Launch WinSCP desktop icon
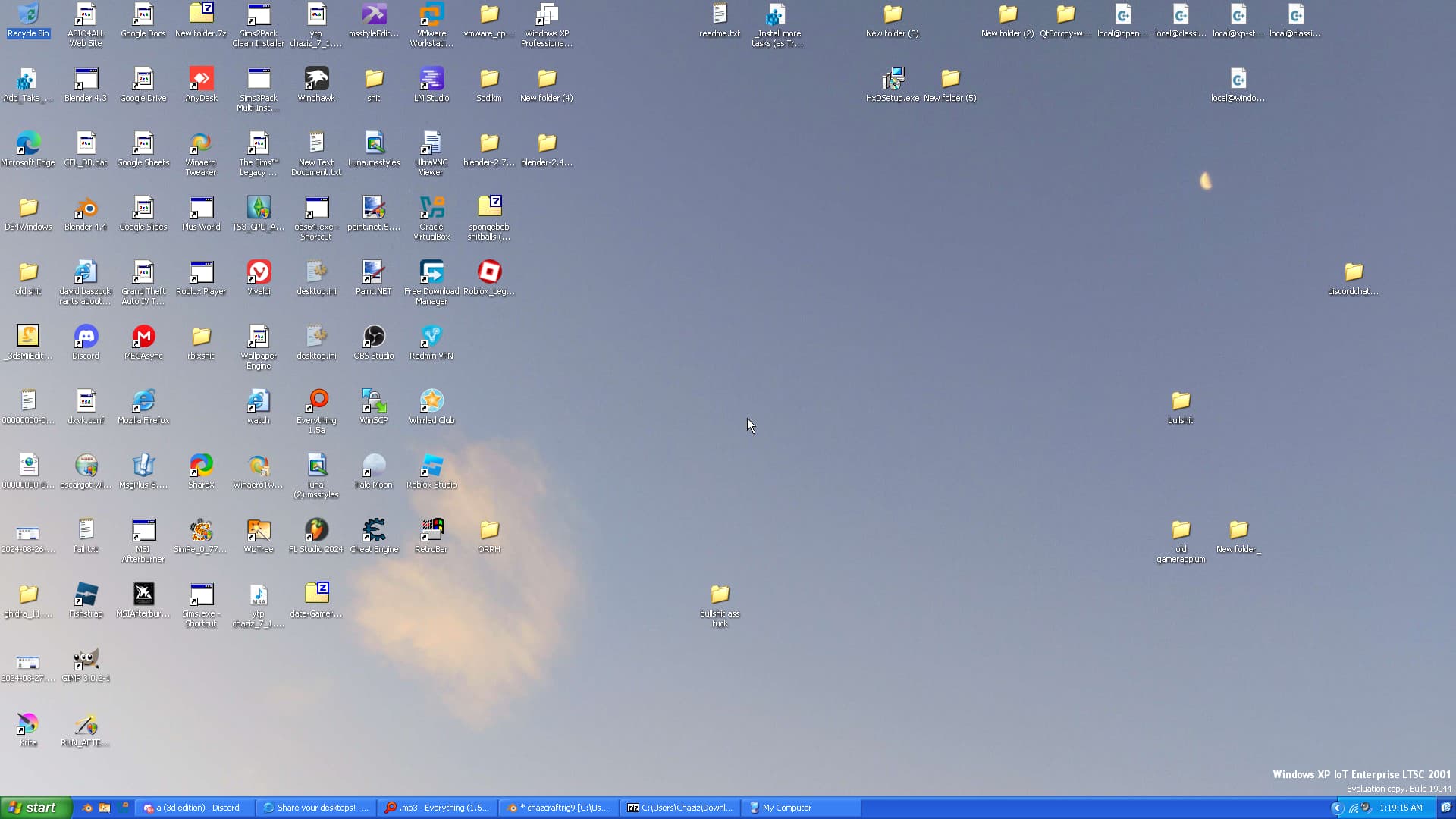 (x=374, y=407)
